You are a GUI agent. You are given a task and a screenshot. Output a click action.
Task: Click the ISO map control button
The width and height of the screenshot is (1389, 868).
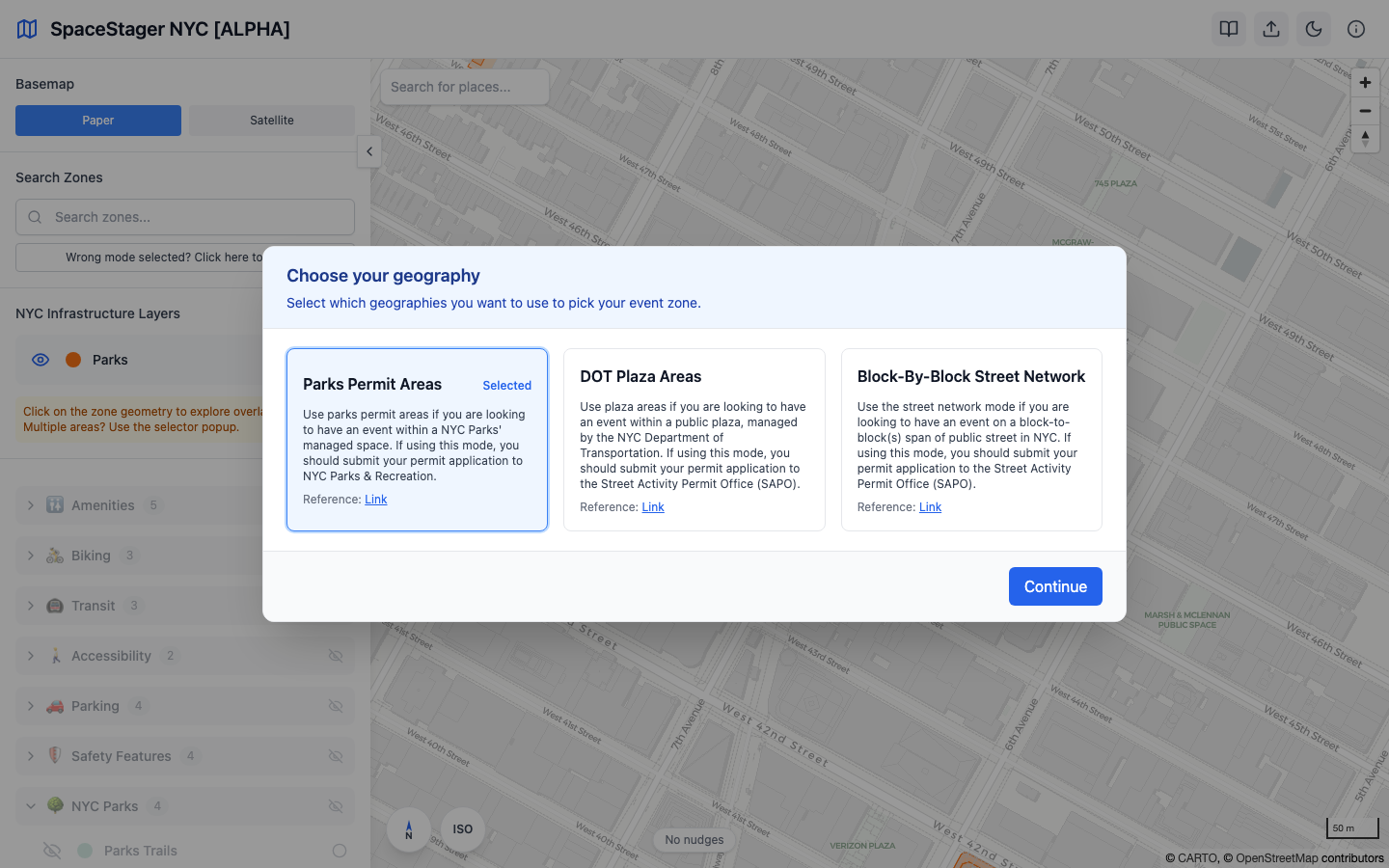coord(462,829)
